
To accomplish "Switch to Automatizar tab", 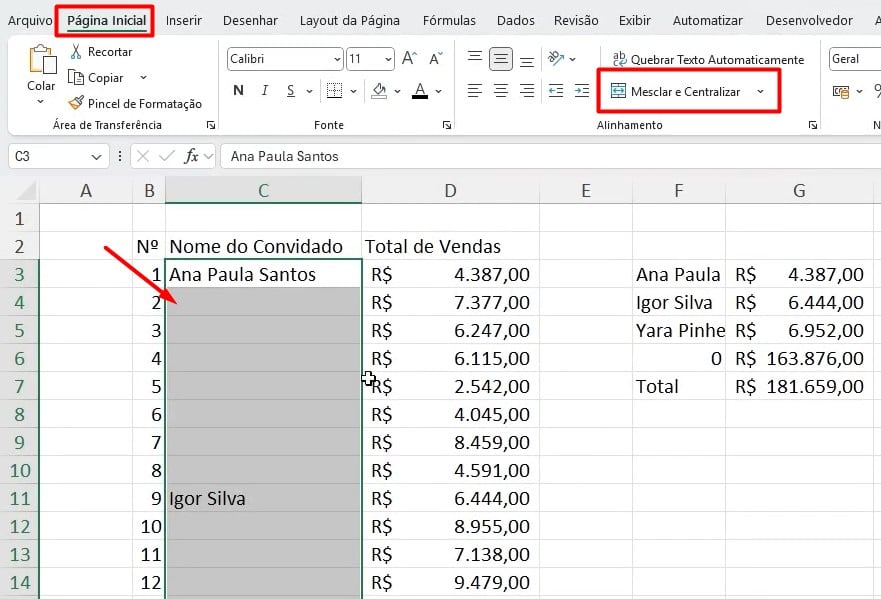I will [707, 21].
